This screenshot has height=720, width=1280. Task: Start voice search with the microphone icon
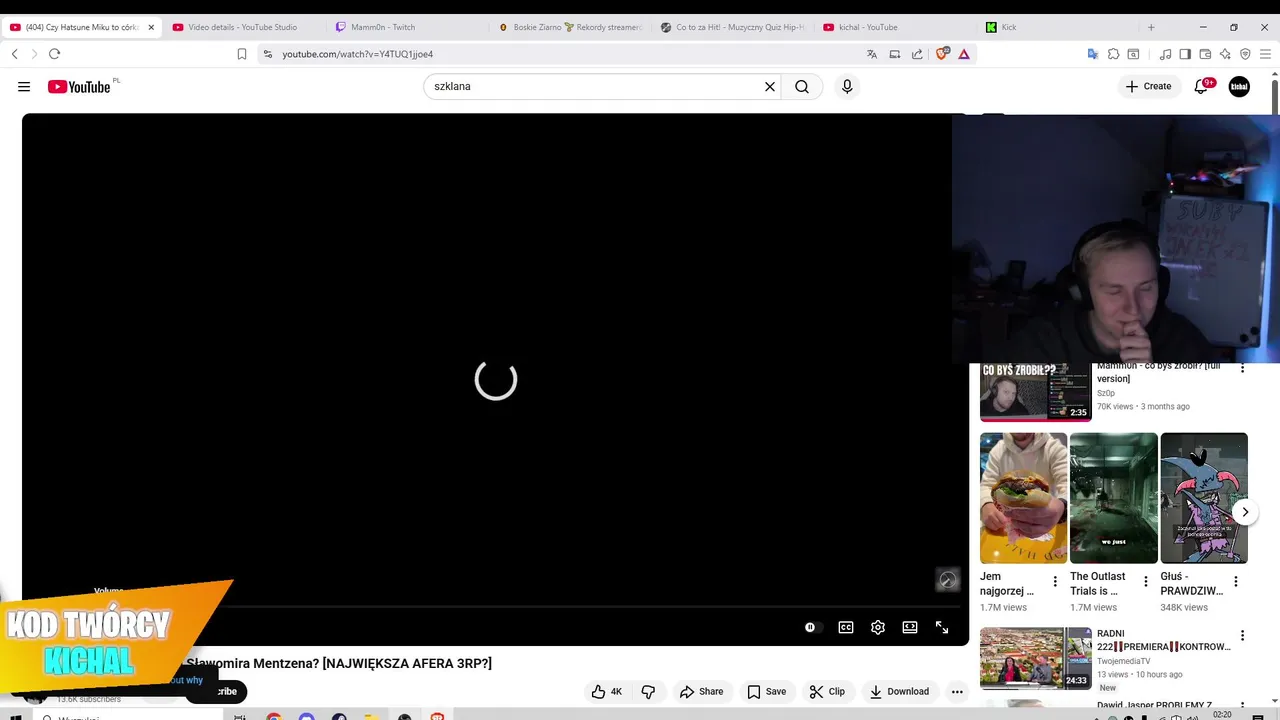point(847,87)
